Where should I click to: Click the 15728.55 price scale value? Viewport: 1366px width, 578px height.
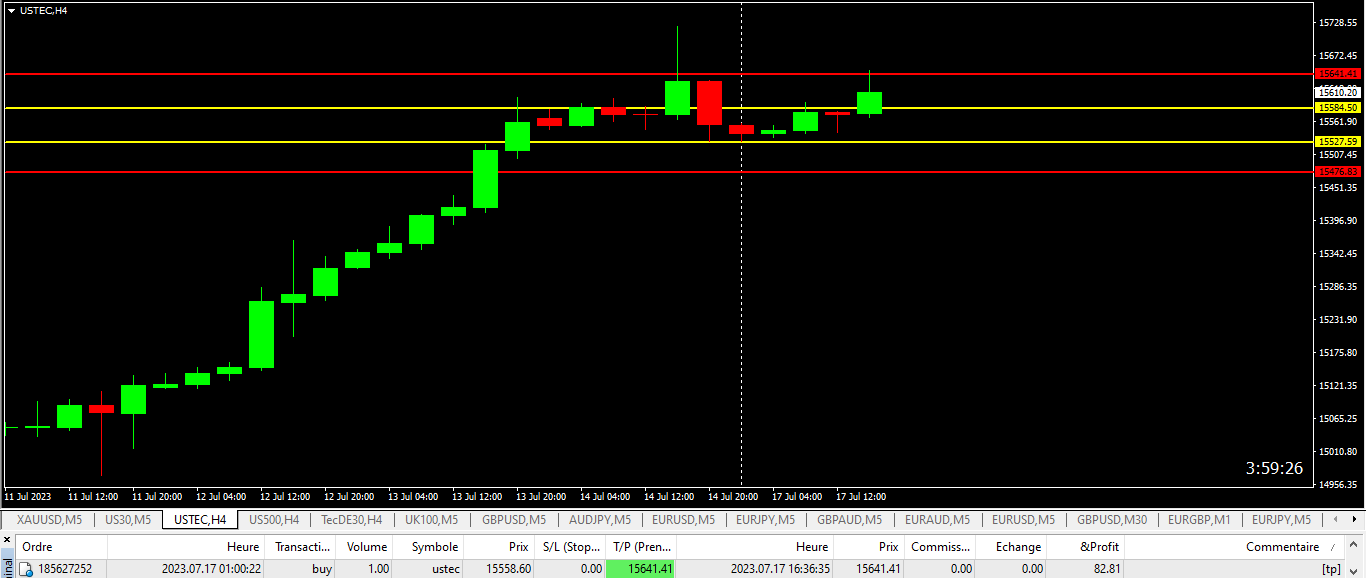point(1338,23)
